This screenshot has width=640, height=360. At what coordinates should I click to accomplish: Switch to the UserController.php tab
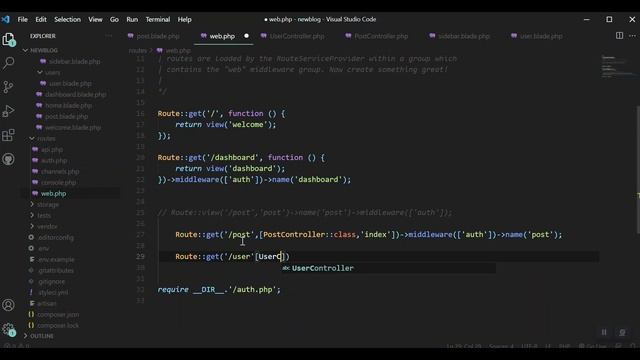coord(292,36)
